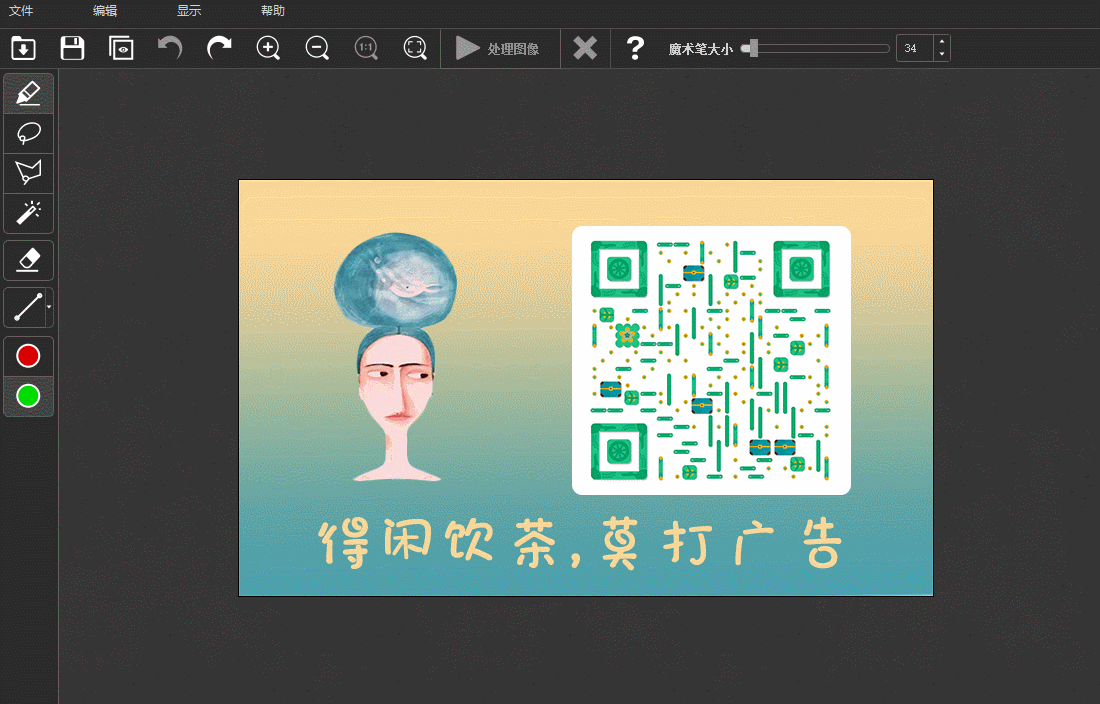
Task: Select the marker pen tool
Action: 29,93
